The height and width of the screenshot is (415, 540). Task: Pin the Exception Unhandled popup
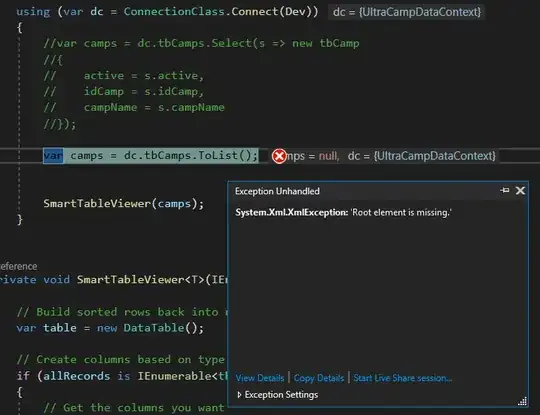coord(505,190)
